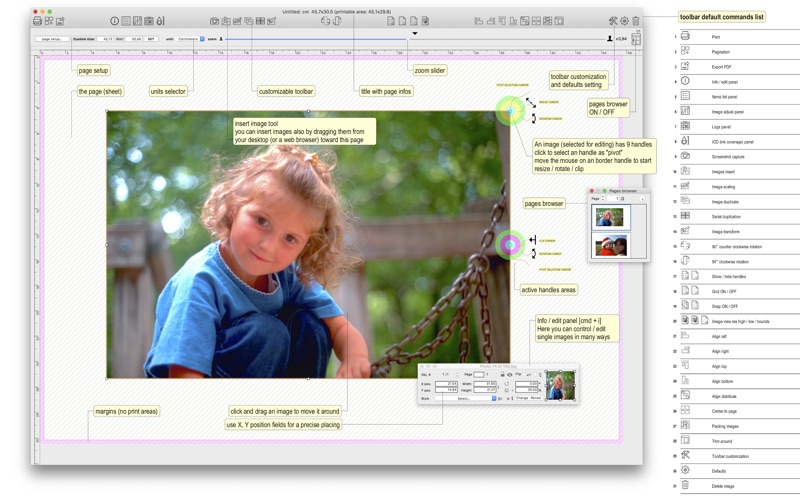This screenshot has width=800, height=500.
Task: Open Logs panel from the toolbar
Action: click(148, 21)
